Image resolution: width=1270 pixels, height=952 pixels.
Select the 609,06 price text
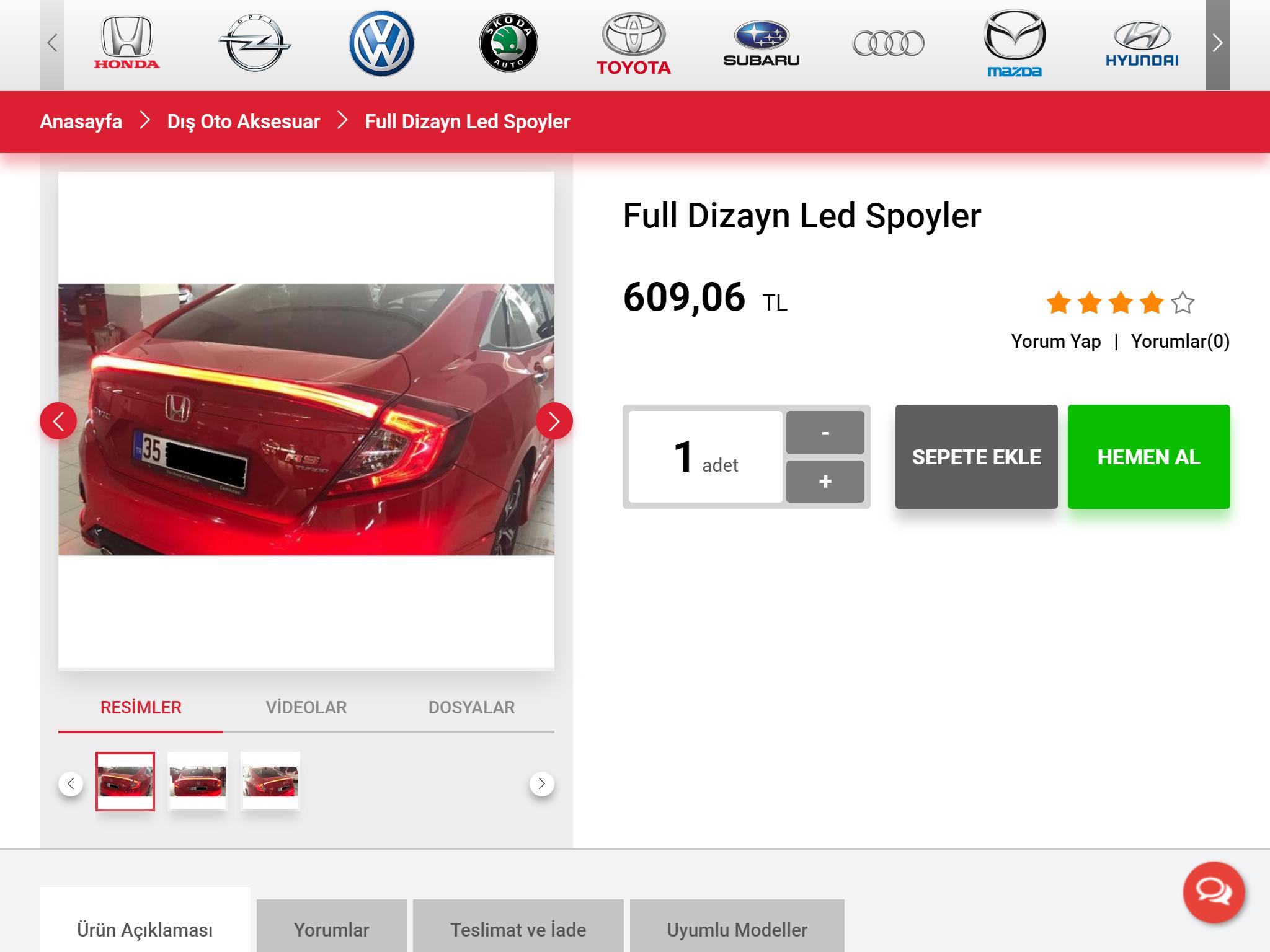pyautogui.click(x=684, y=297)
